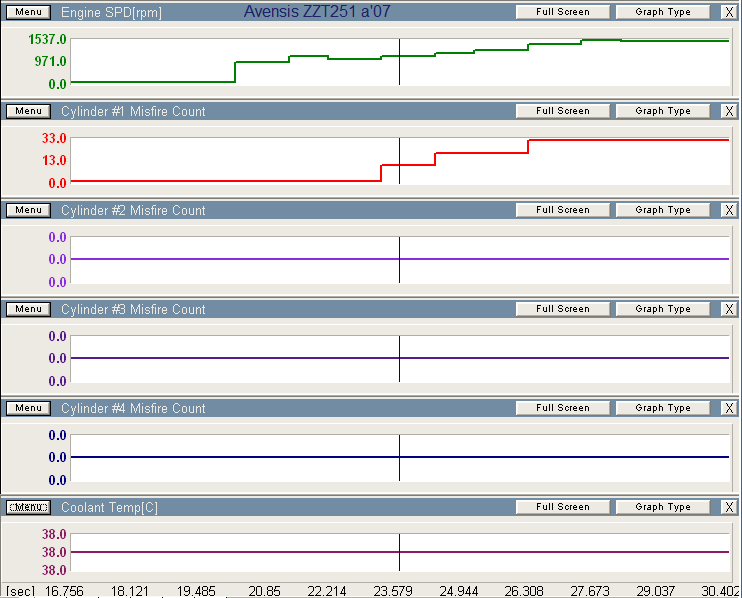
Task: Close the Cylinder #1 Misfire Count panel
Action: [x=728, y=111]
